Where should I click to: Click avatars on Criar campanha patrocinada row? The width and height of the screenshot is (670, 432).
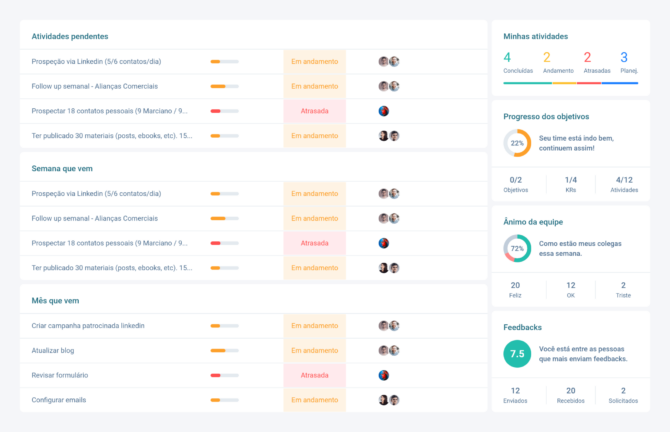[389, 325]
